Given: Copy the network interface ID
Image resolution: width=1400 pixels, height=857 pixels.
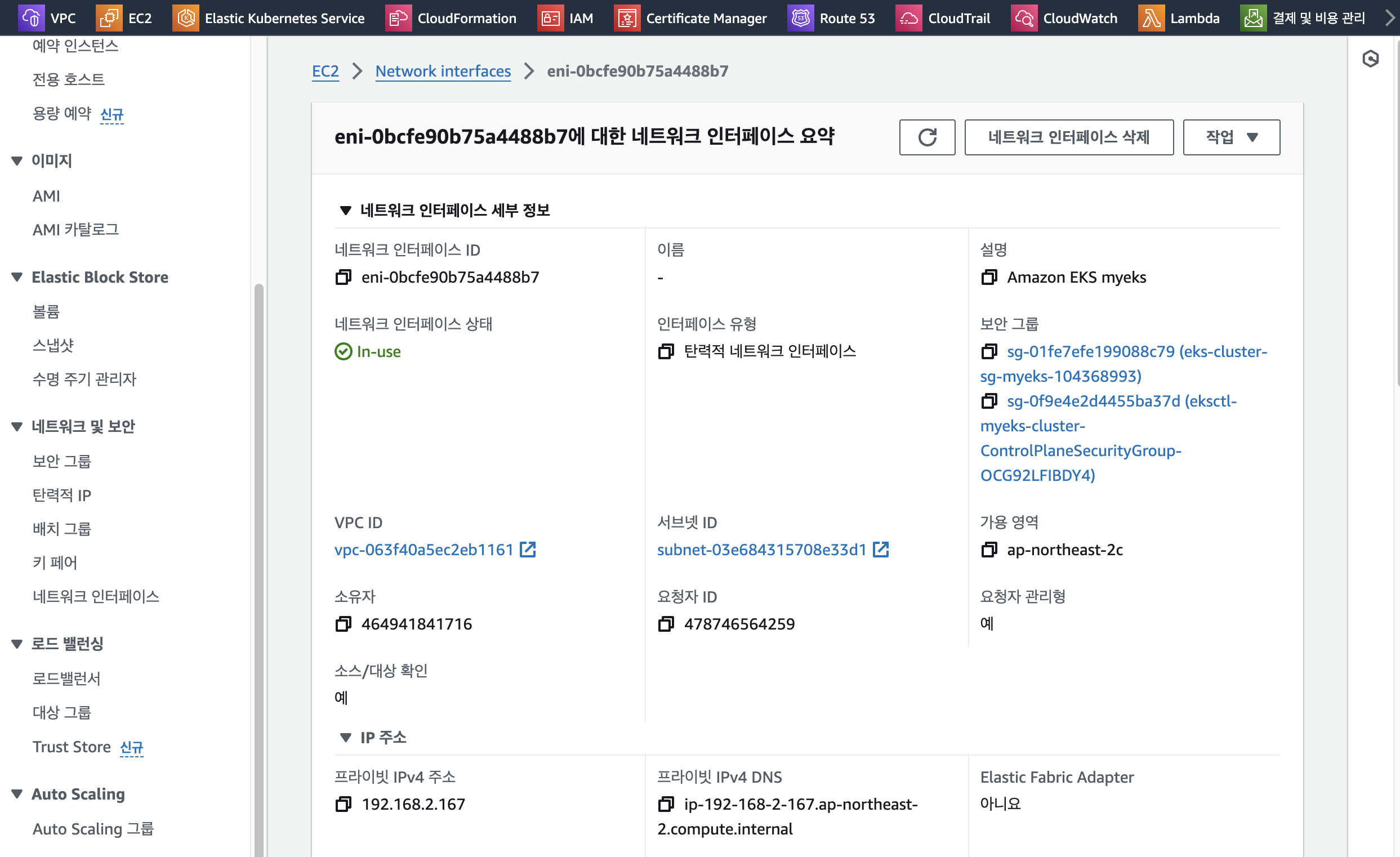Looking at the screenshot, I should click(343, 277).
